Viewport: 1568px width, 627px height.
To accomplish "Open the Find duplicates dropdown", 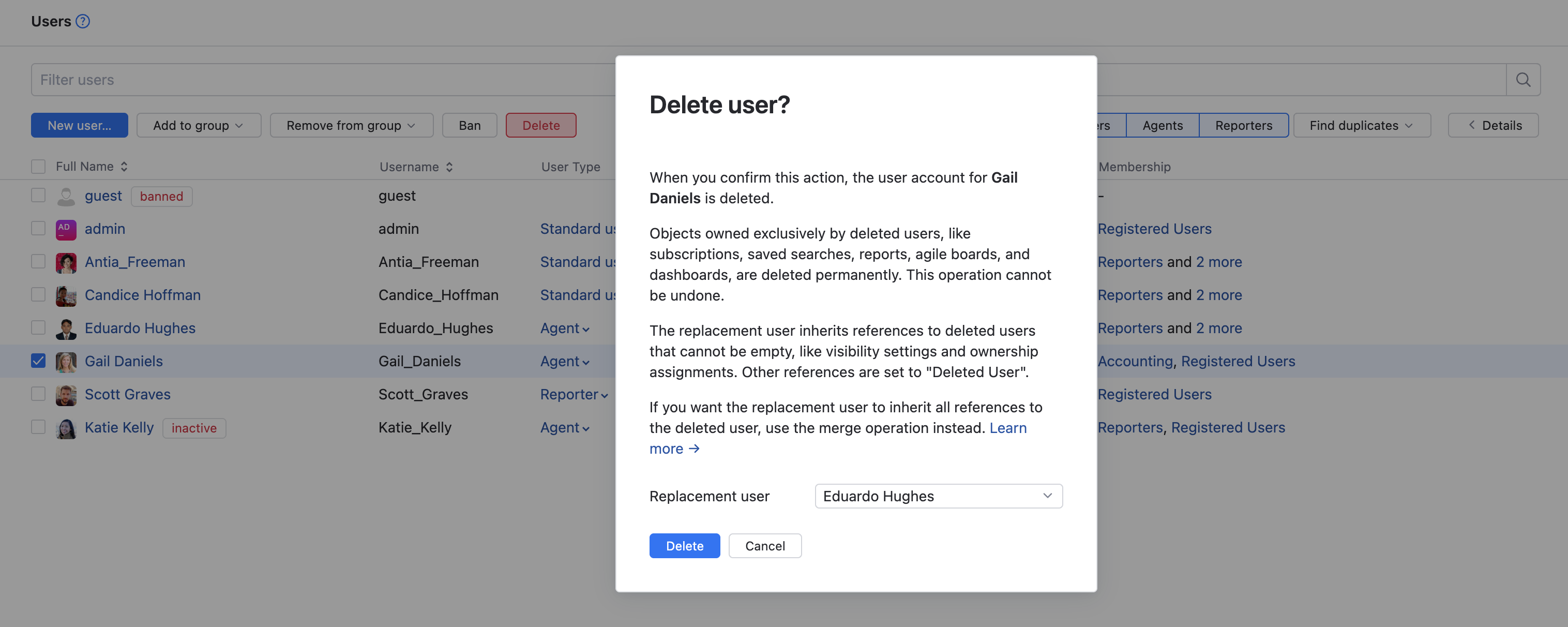I will 1361,125.
